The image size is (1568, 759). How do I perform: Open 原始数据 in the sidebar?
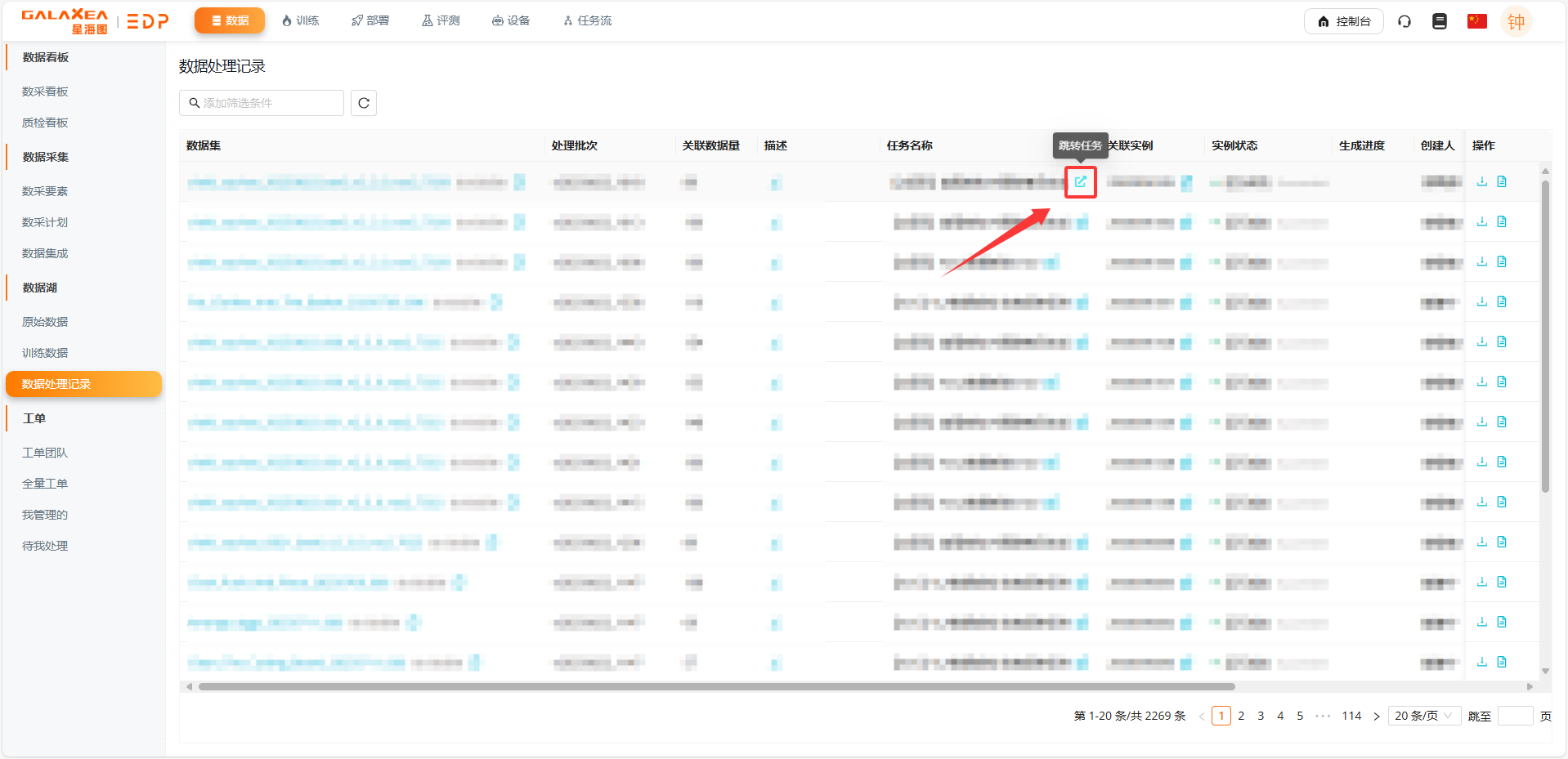pyautogui.click(x=45, y=322)
